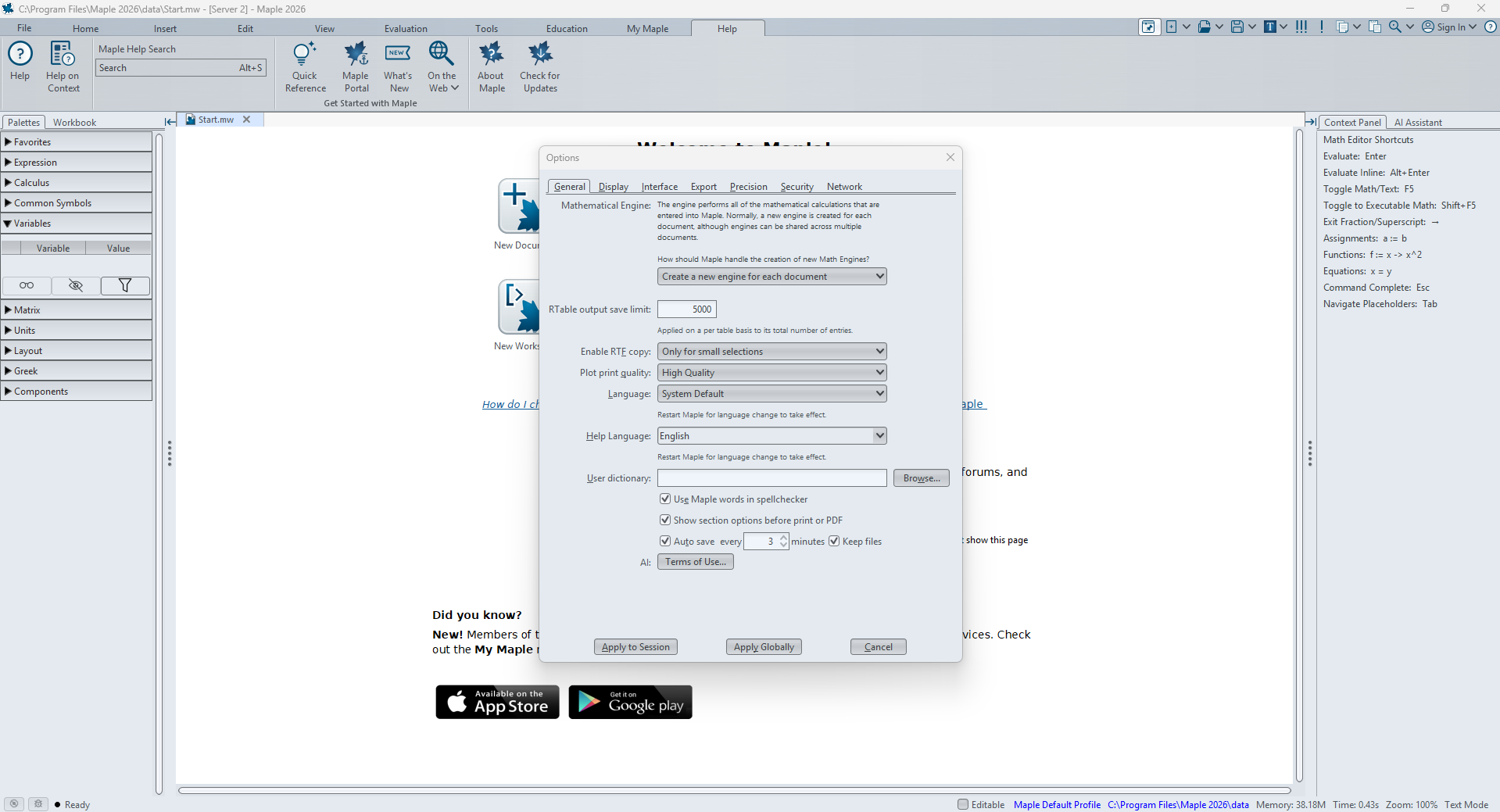
Task: Click the Cancel button in Options
Action: click(878, 647)
